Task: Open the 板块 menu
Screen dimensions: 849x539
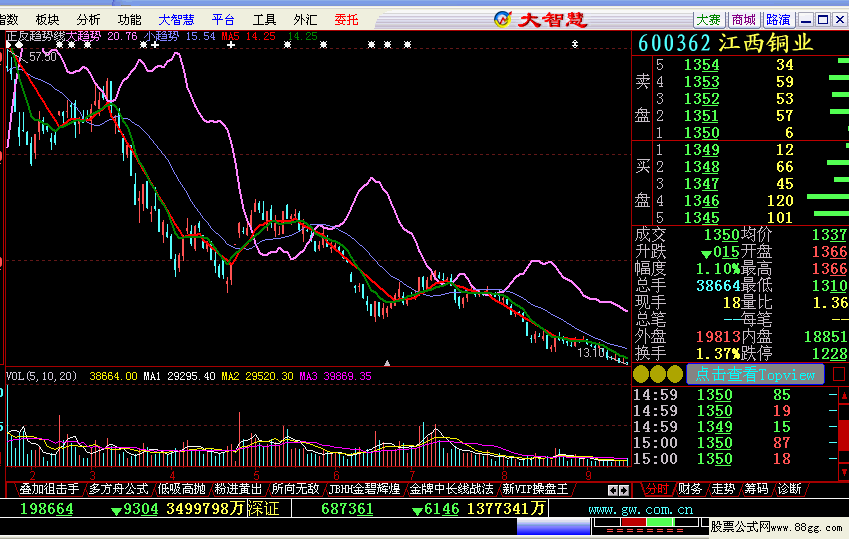Action: (47, 20)
